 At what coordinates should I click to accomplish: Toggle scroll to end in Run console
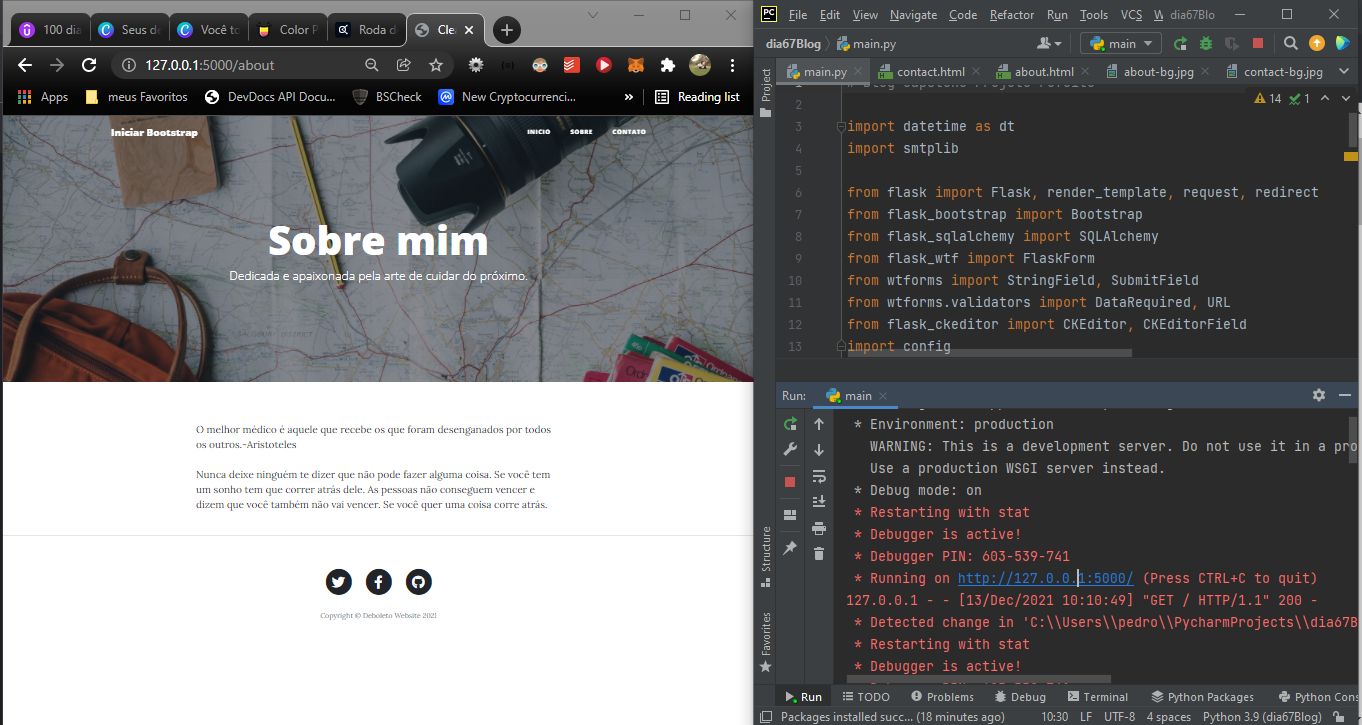click(x=819, y=501)
